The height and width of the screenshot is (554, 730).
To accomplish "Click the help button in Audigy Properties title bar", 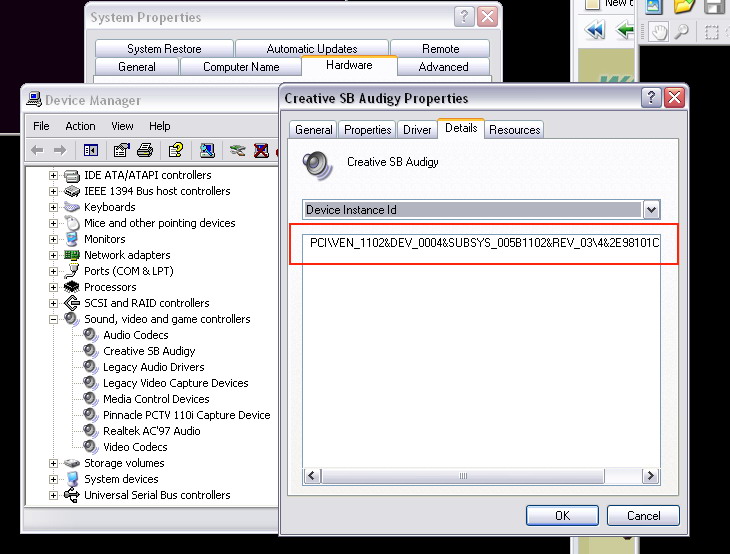I will point(651,98).
